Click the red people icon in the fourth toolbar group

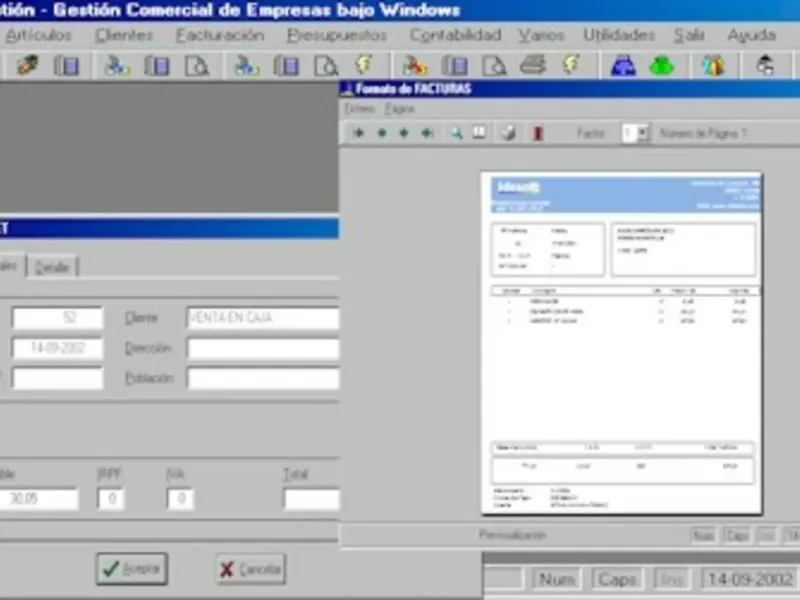click(x=415, y=66)
